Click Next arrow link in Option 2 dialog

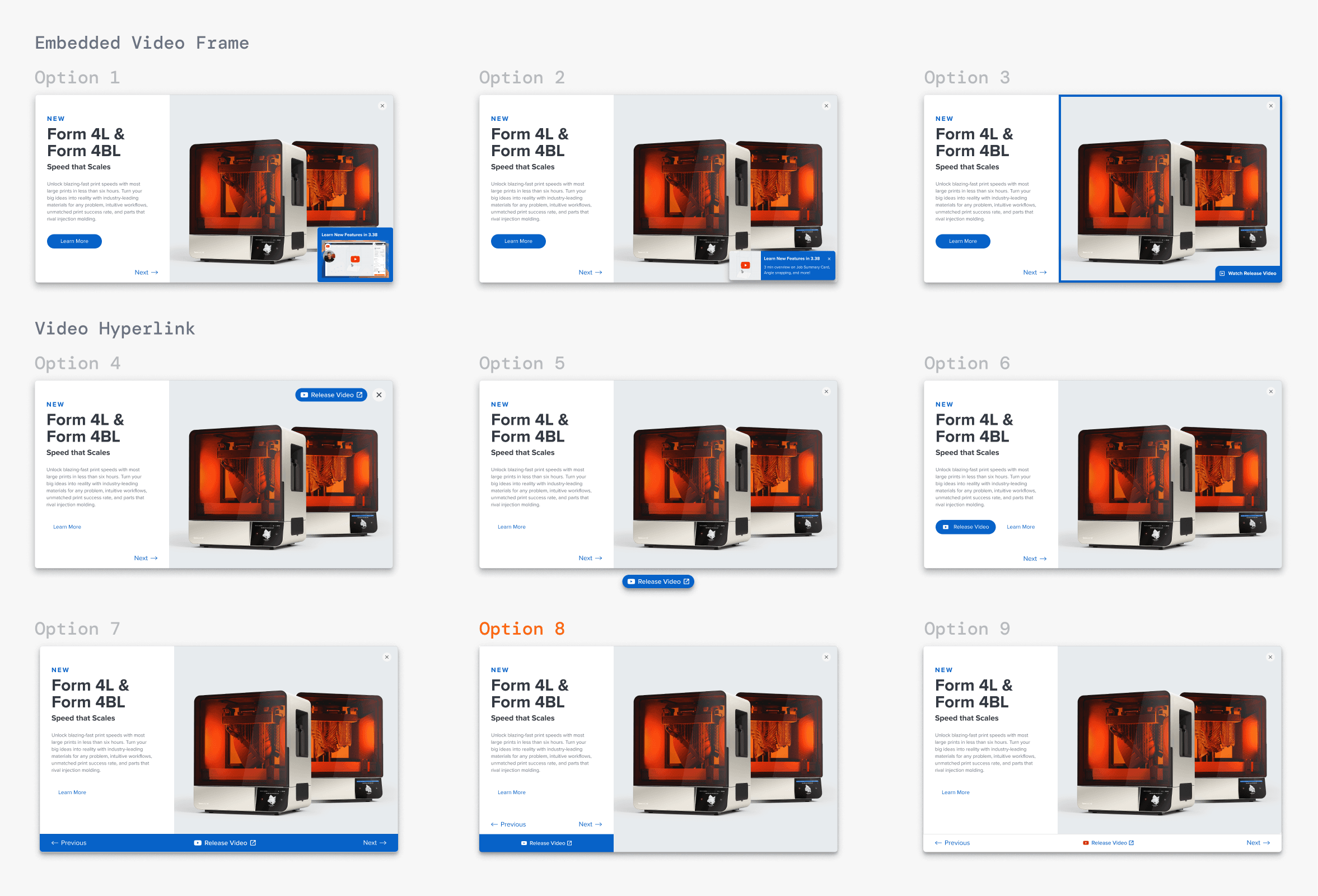coord(590,273)
